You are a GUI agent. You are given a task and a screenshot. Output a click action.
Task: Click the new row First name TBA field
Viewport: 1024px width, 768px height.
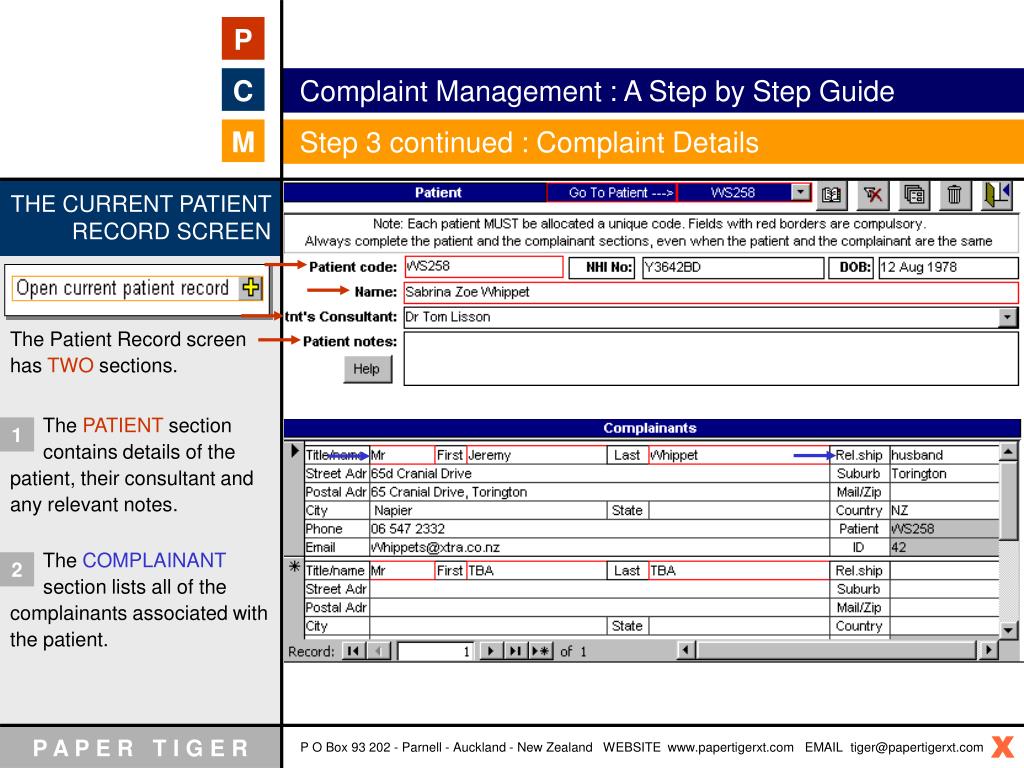pyautogui.click(x=536, y=571)
